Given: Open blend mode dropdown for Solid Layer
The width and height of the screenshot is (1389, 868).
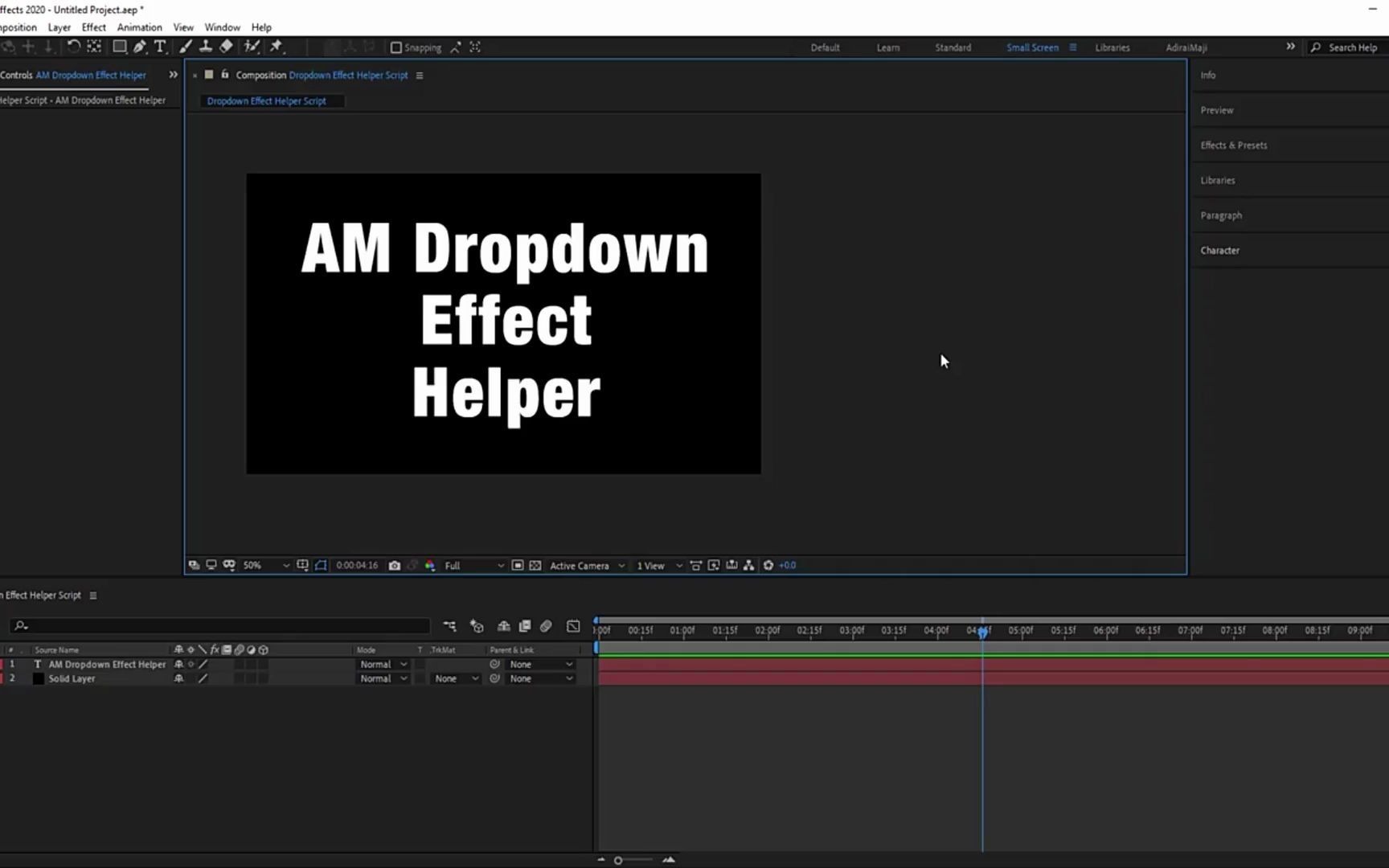Looking at the screenshot, I should point(383,678).
